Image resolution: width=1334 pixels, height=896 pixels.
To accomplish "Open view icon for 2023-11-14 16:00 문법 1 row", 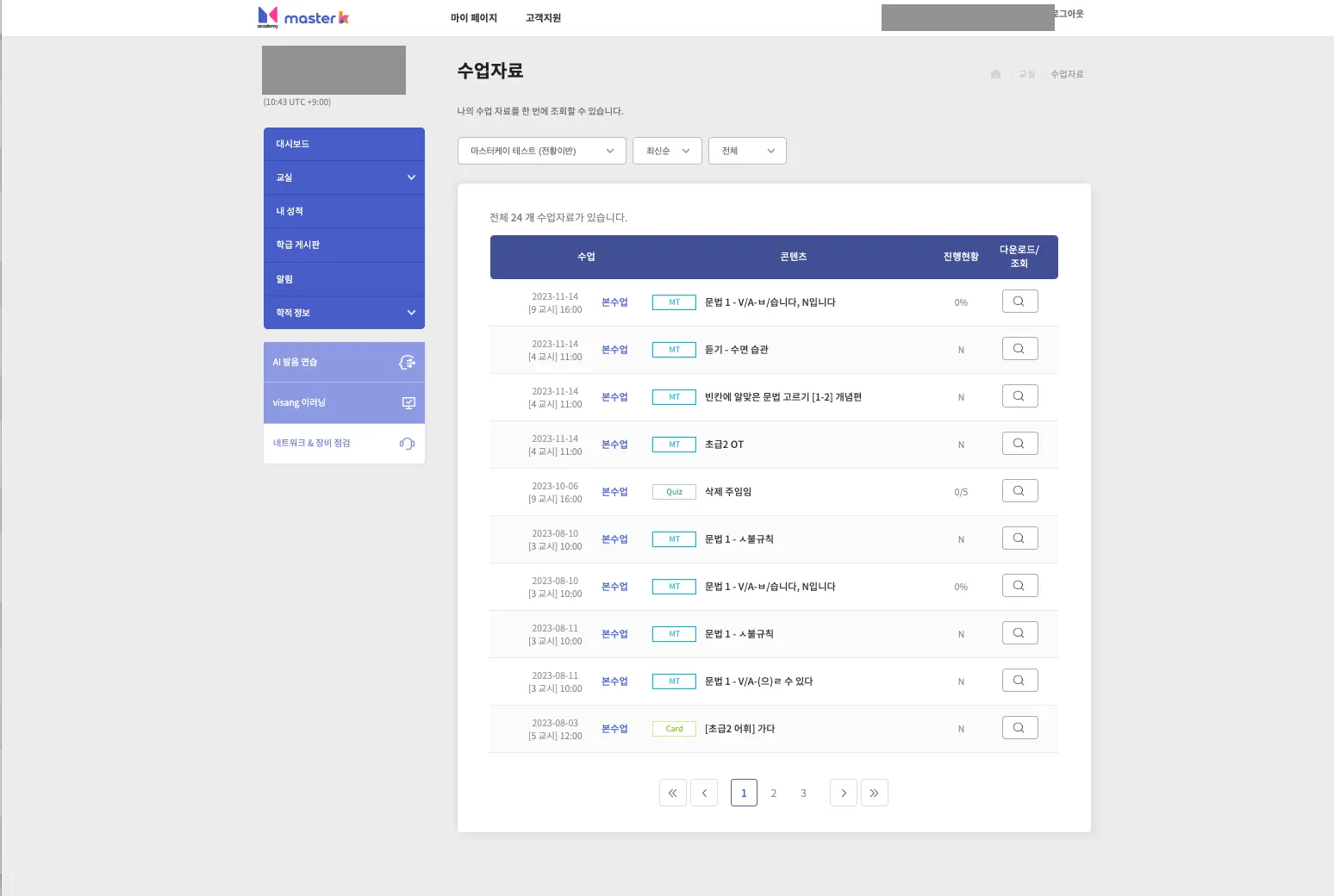I will [x=1019, y=302].
